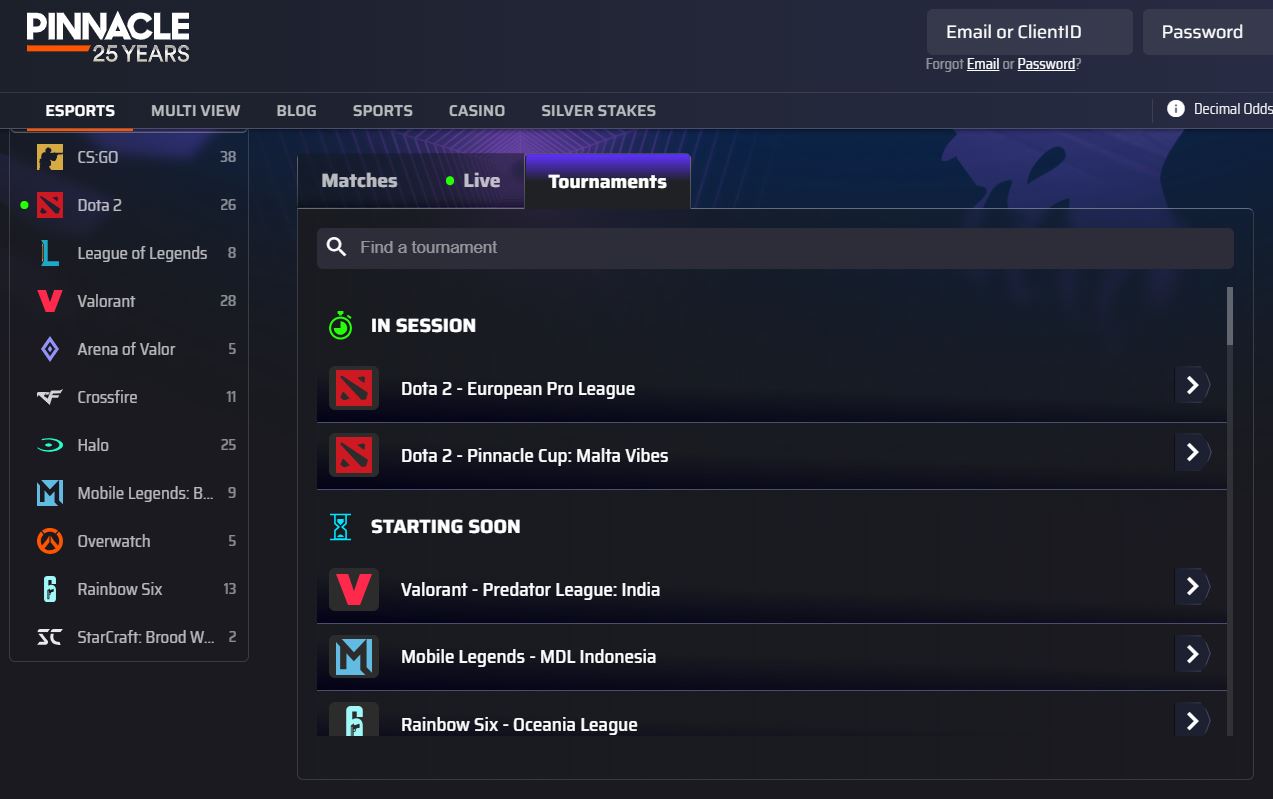Viewport: 1273px width, 799px height.
Task: Open Mobile Legends MDL Indonesia arrow
Action: coord(1192,654)
